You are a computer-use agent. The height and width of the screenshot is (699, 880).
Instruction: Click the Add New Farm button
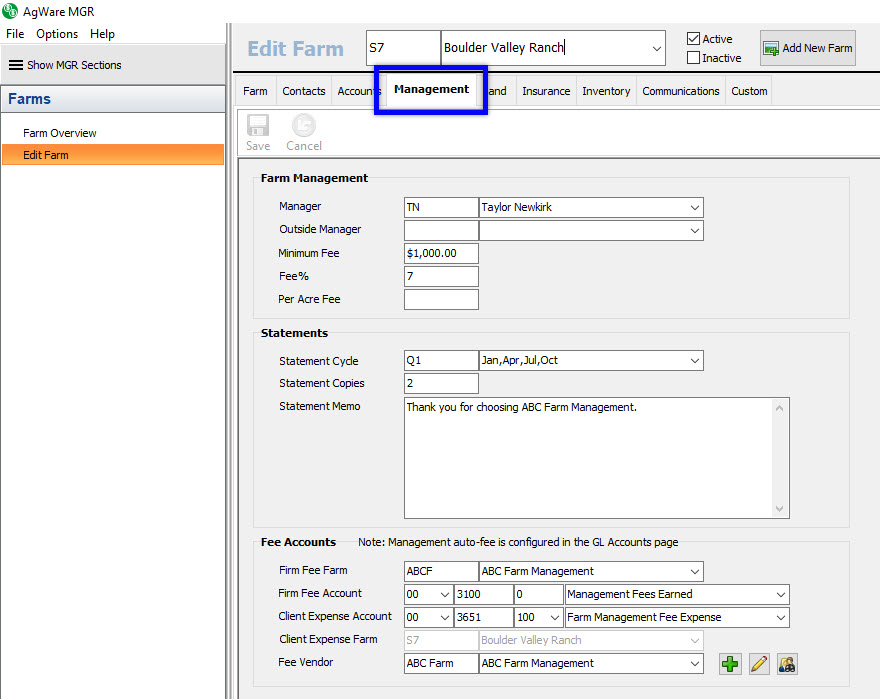pos(808,48)
